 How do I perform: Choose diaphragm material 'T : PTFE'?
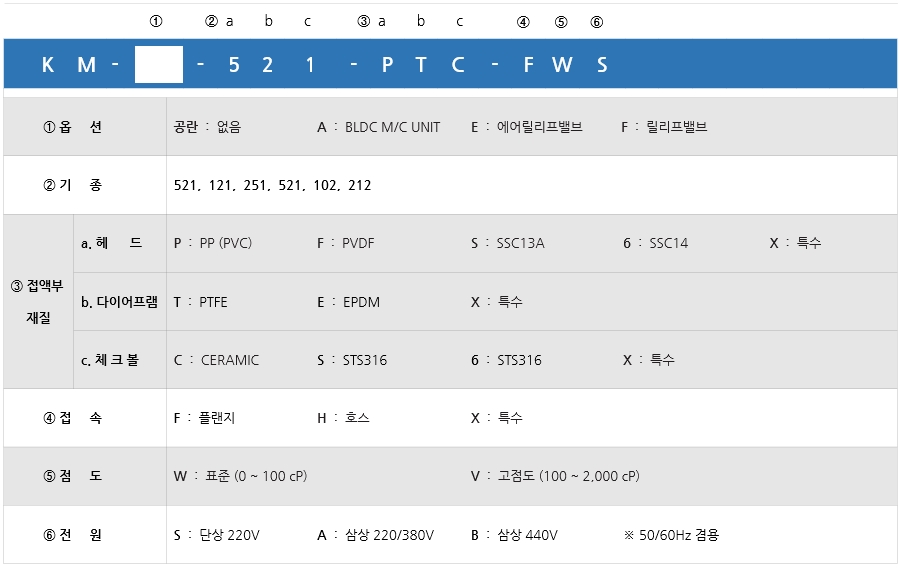pos(200,302)
